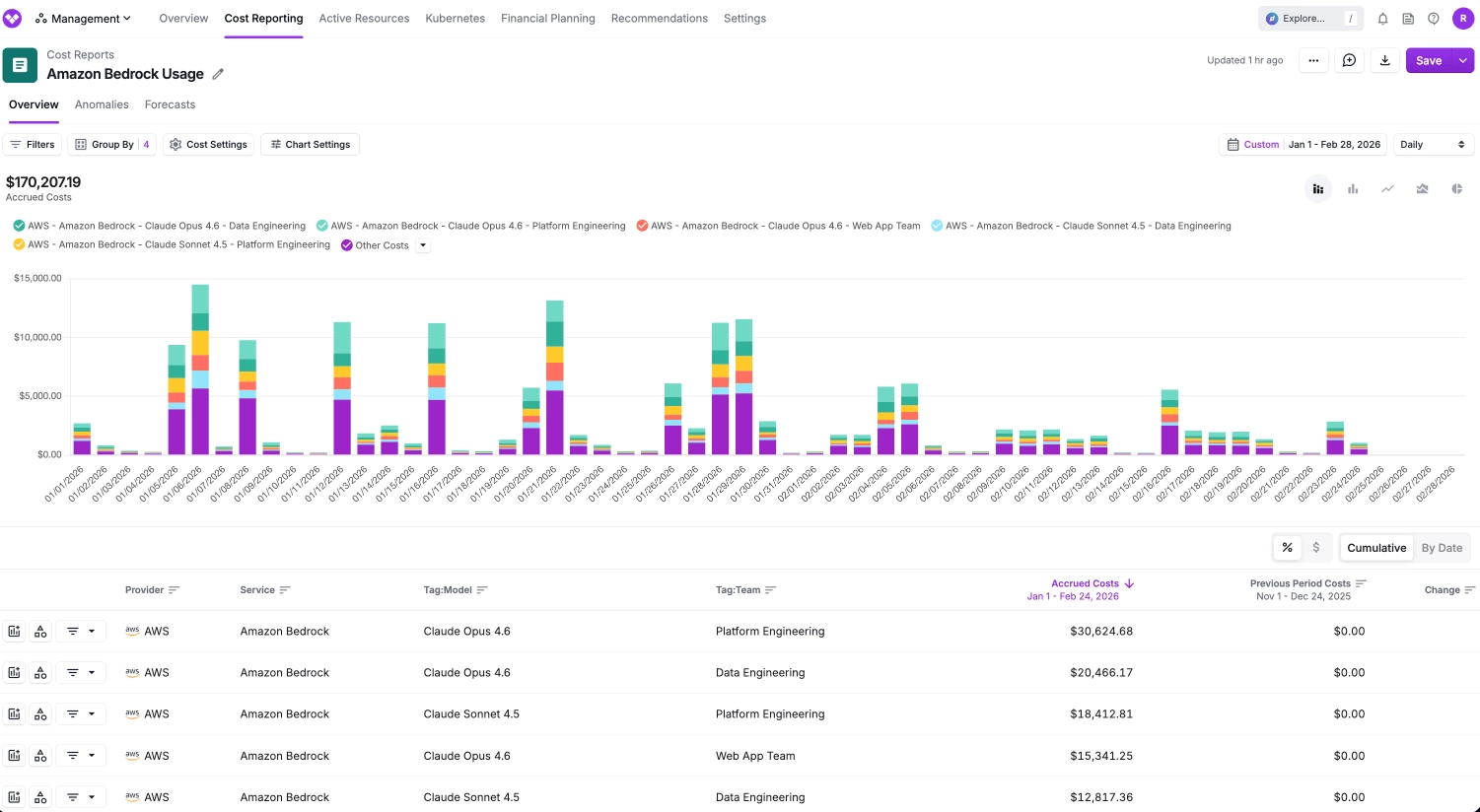Open the Kubernetes navigation item
The image size is (1480, 812).
(x=455, y=18)
